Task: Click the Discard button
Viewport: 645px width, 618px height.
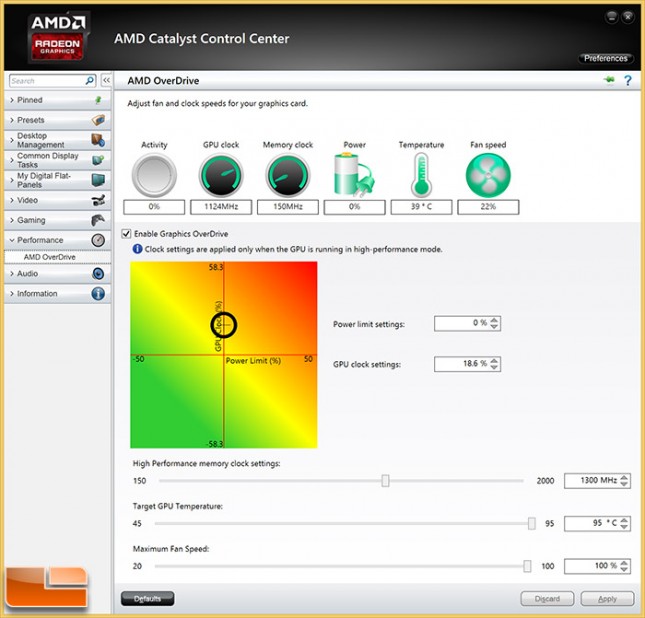Action: click(547, 599)
